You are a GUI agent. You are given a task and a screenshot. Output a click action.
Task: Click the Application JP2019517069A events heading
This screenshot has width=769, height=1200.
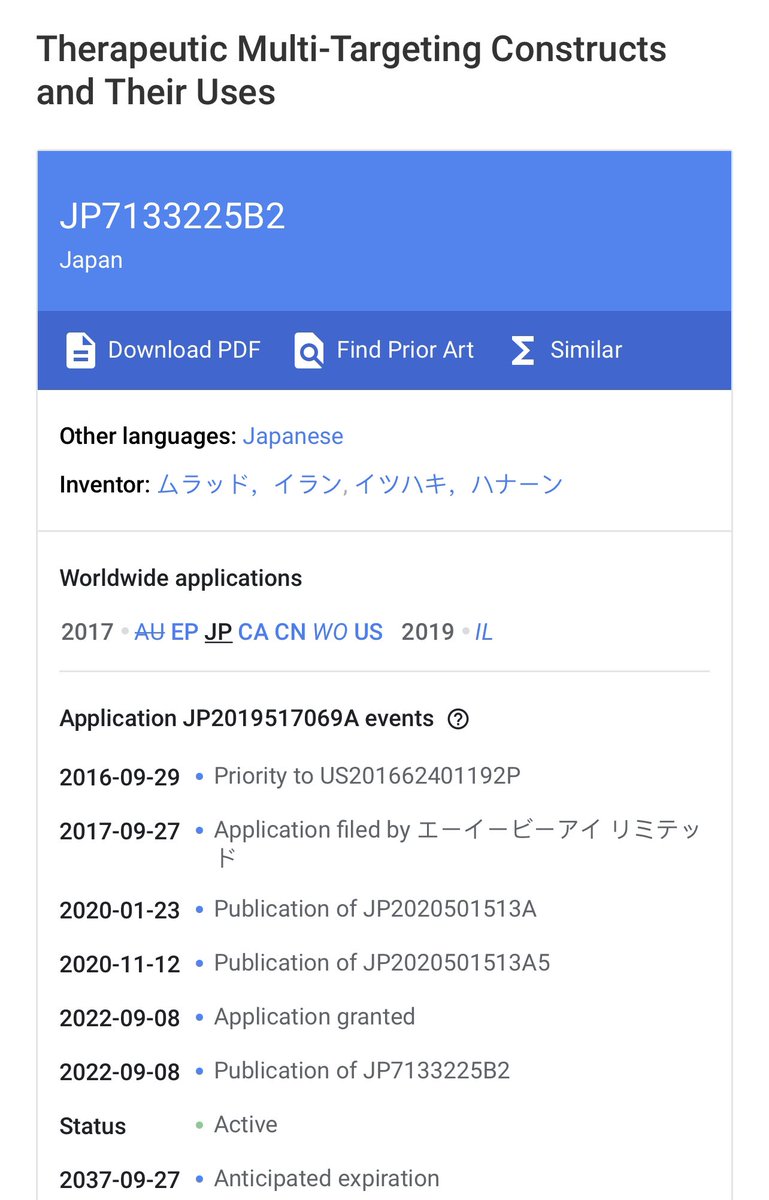(247, 719)
